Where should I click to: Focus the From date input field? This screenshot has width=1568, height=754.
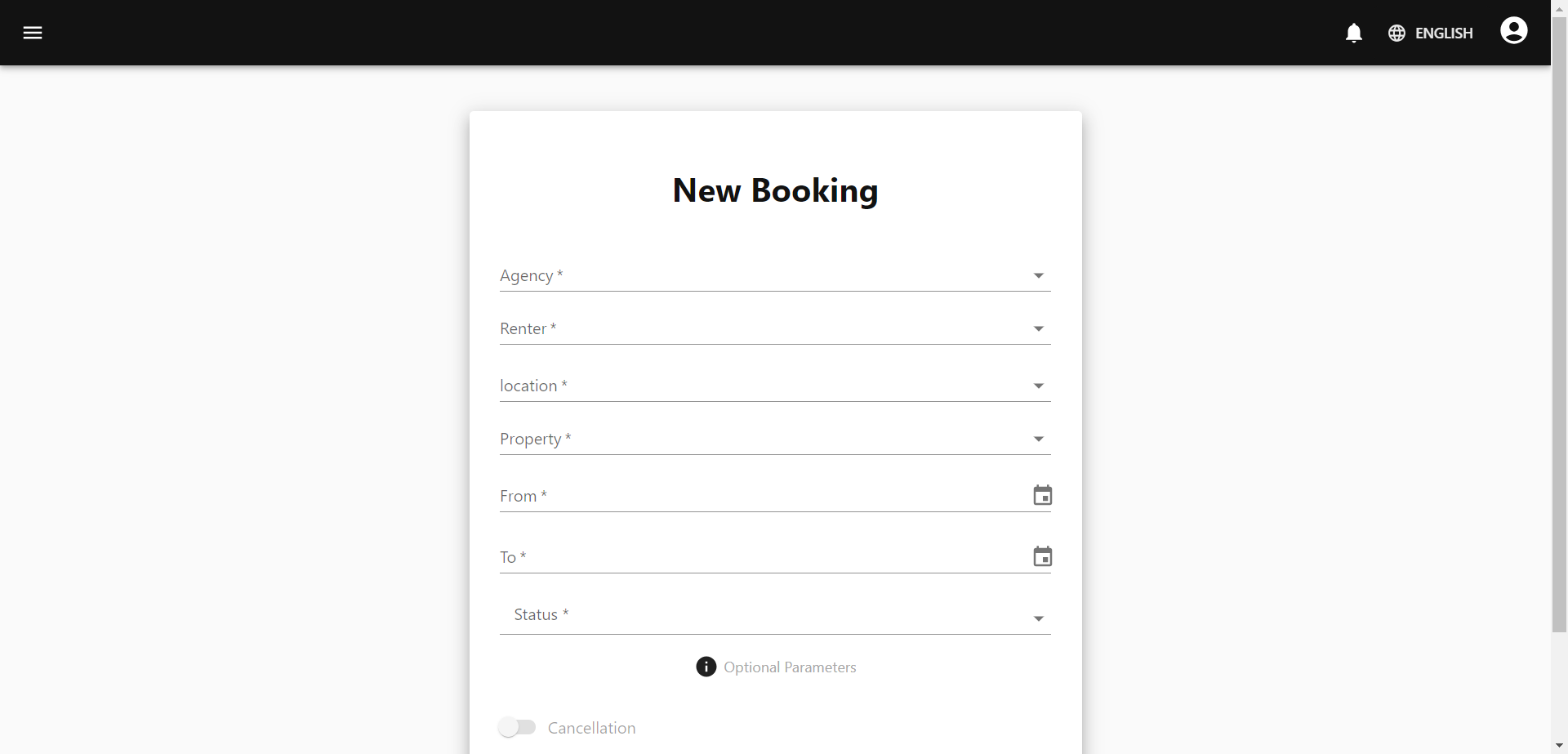coord(764,496)
